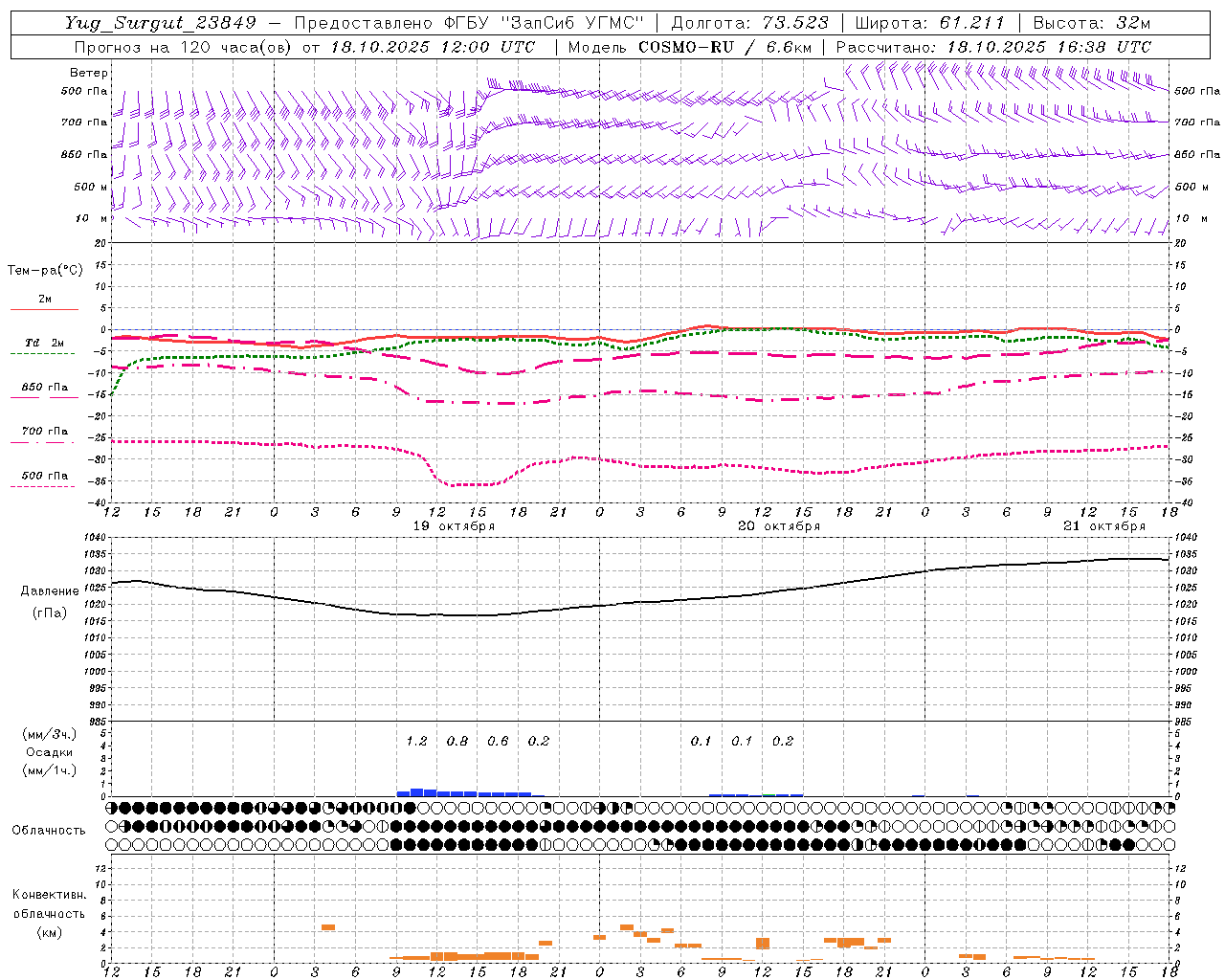1225x980 pixels.
Task: Click the Высота: 32м value
Action: tap(1091, 23)
